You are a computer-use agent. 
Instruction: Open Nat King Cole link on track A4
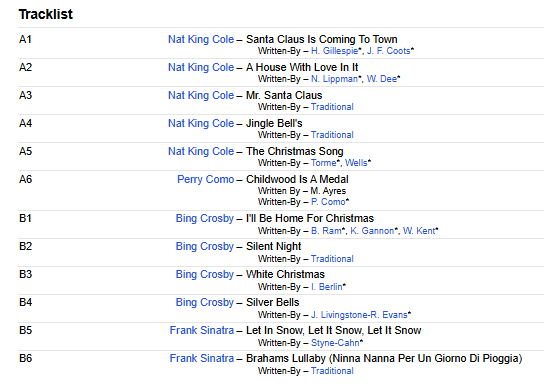click(x=201, y=124)
